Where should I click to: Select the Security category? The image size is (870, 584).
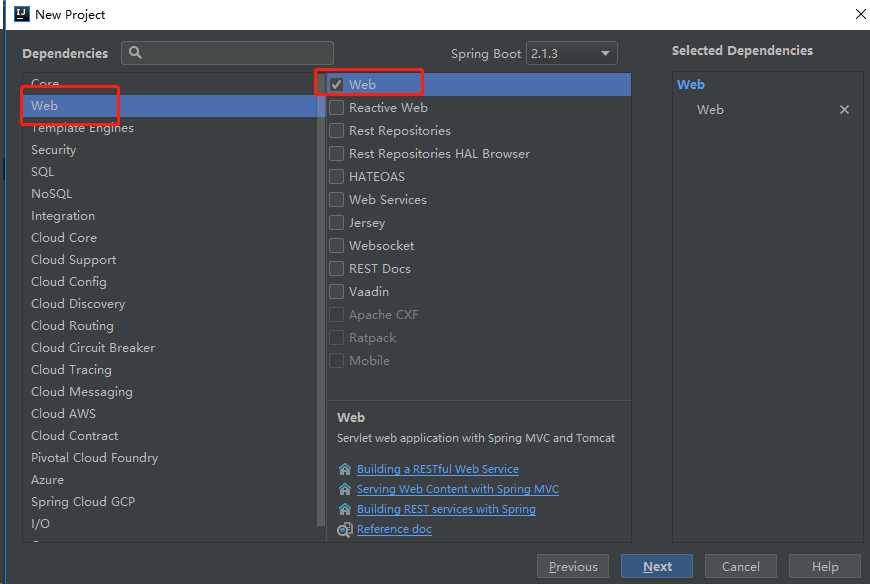(54, 150)
